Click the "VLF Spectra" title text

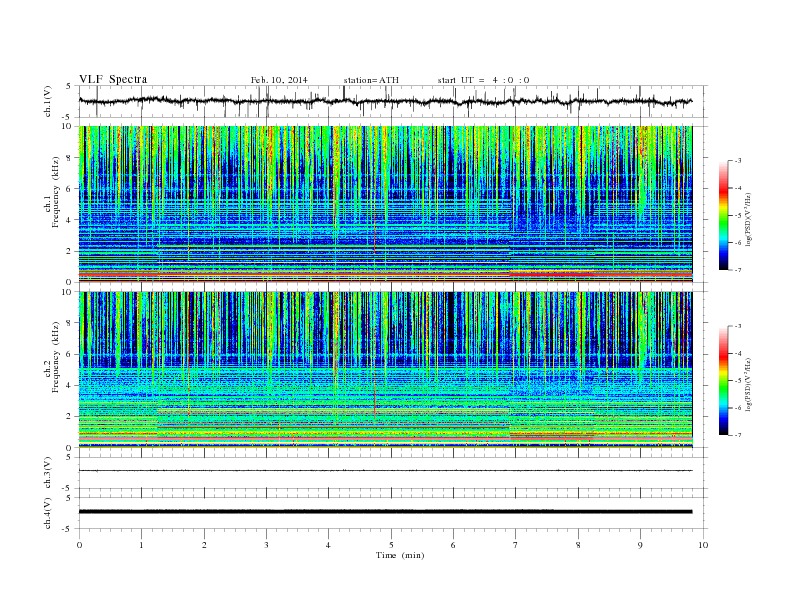113,79
